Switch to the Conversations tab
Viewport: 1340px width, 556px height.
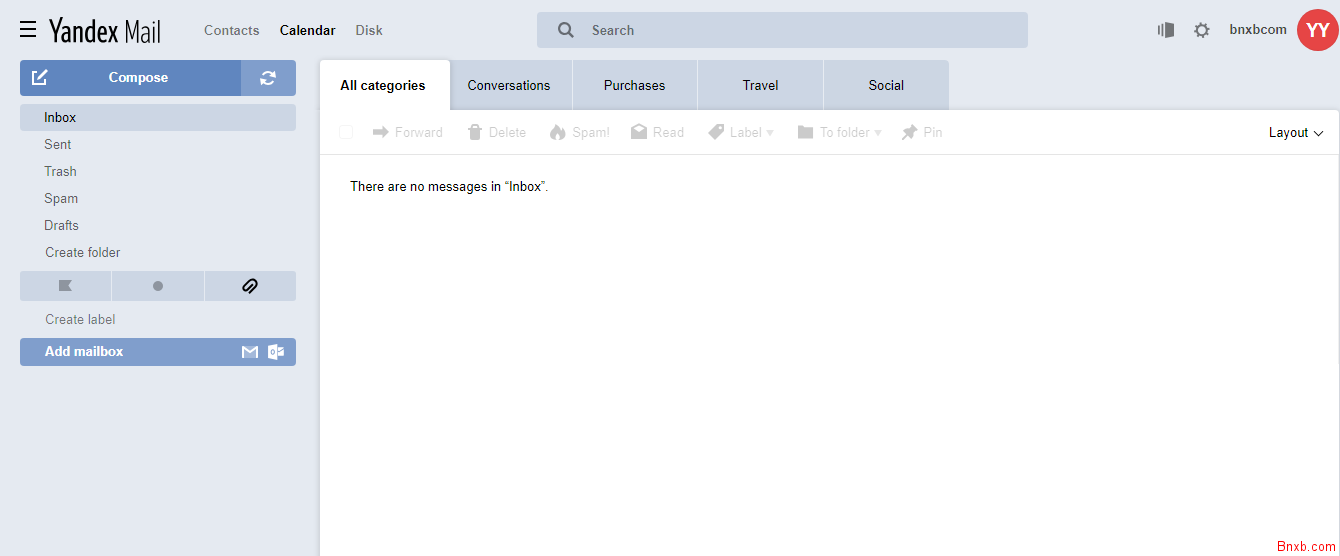pos(510,85)
